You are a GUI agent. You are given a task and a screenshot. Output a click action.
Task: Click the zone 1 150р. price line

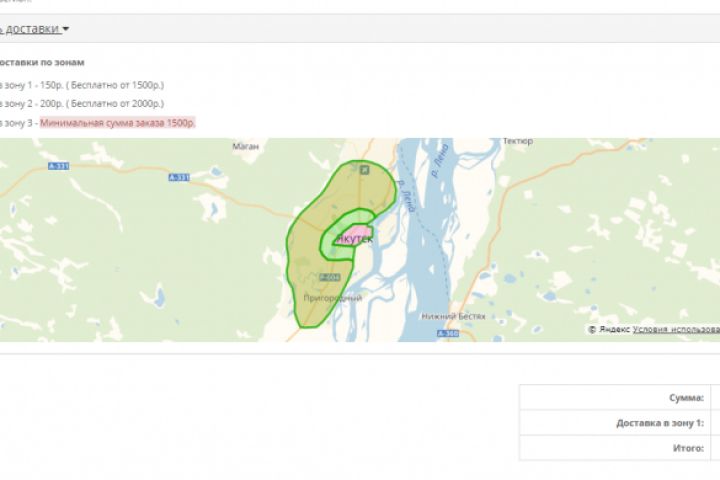[82, 85]
